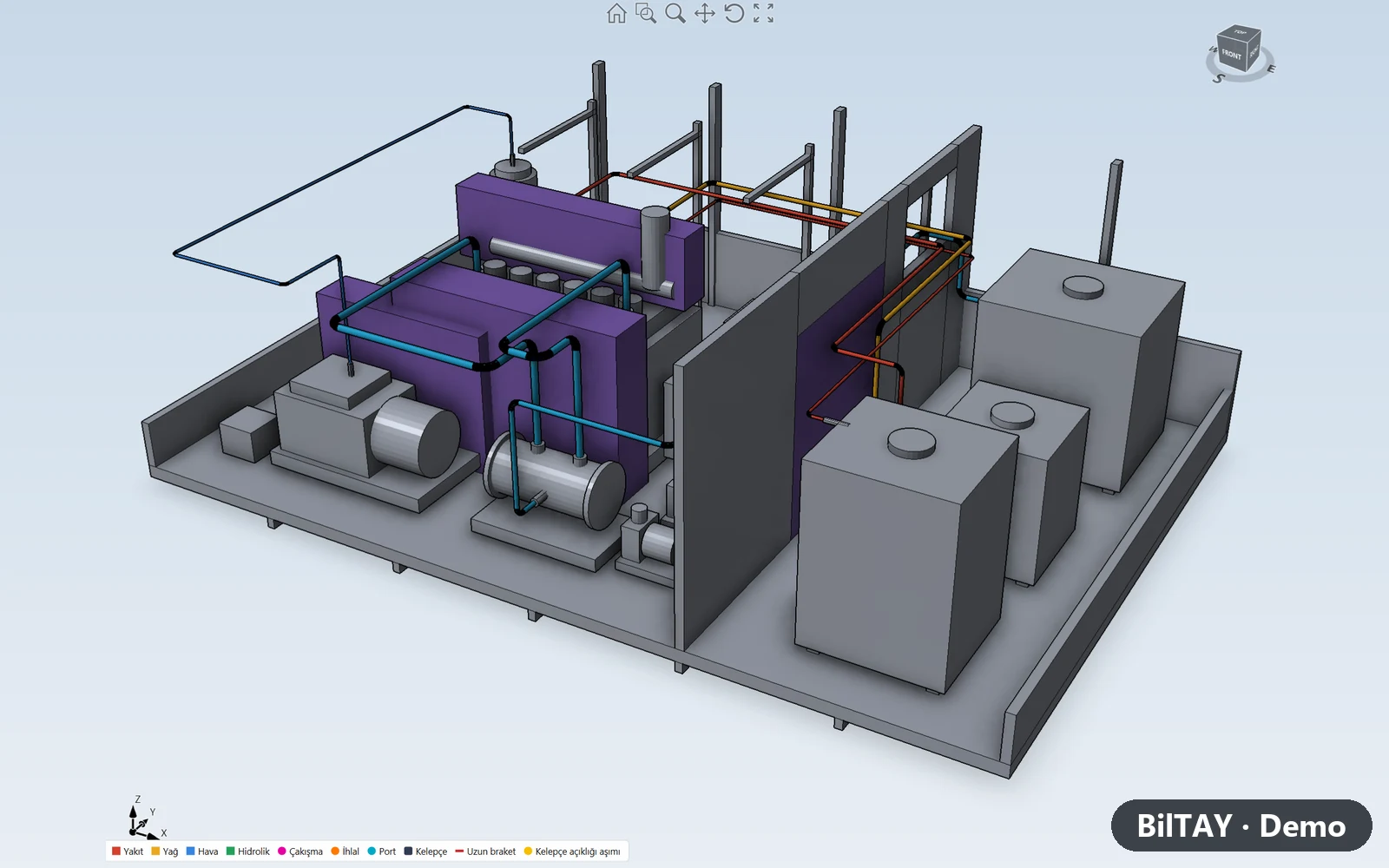The width and height of the screenshot is (1389, 868).
Task: Select the rotate orbit tool
Action: click(x=734, y=13)
